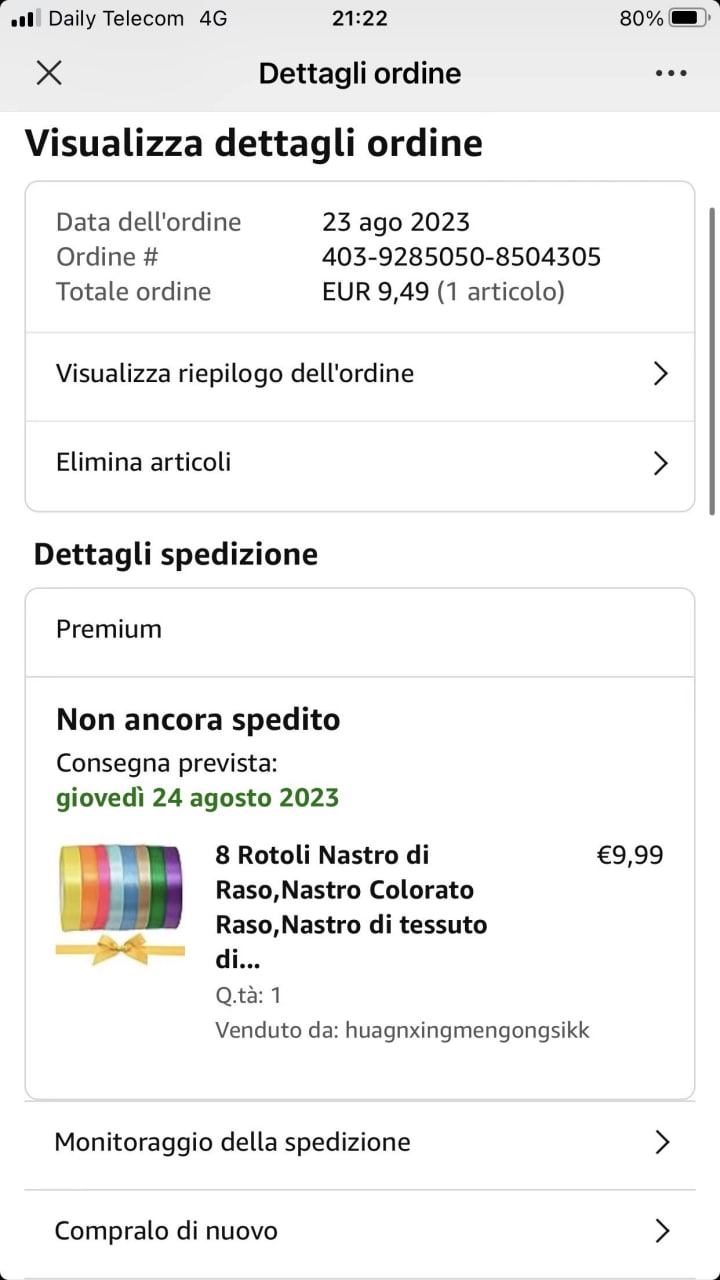Image resolution: width=720 pixels, height=1280 pixels.
Task: Close the order details page
Action: pos(49,73)
